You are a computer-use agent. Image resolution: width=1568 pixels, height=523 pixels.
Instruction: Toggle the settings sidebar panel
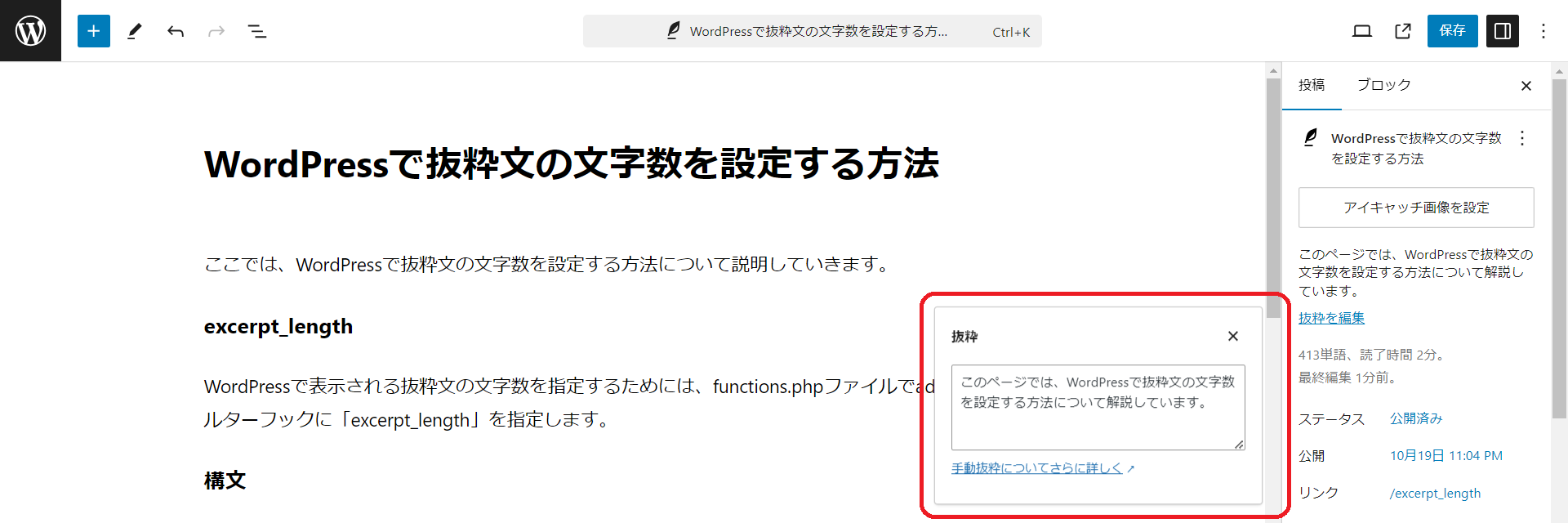1502,31
